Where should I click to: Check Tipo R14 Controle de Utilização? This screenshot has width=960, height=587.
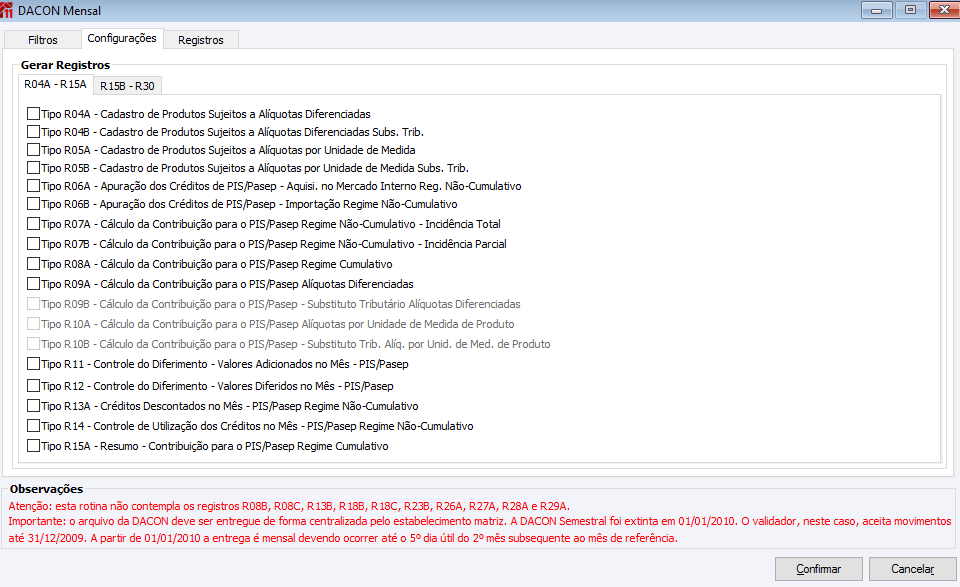34,426
